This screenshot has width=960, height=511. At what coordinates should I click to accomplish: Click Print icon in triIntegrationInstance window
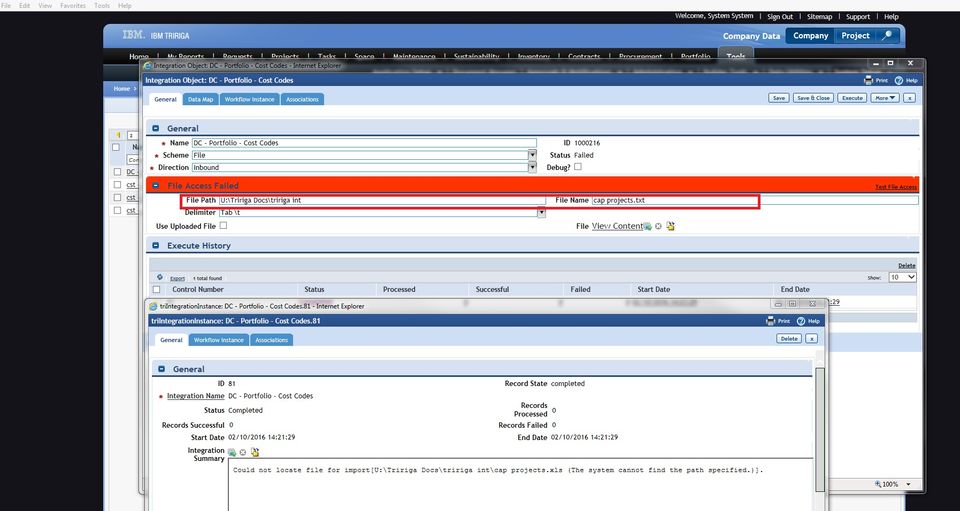click(770, 321)
